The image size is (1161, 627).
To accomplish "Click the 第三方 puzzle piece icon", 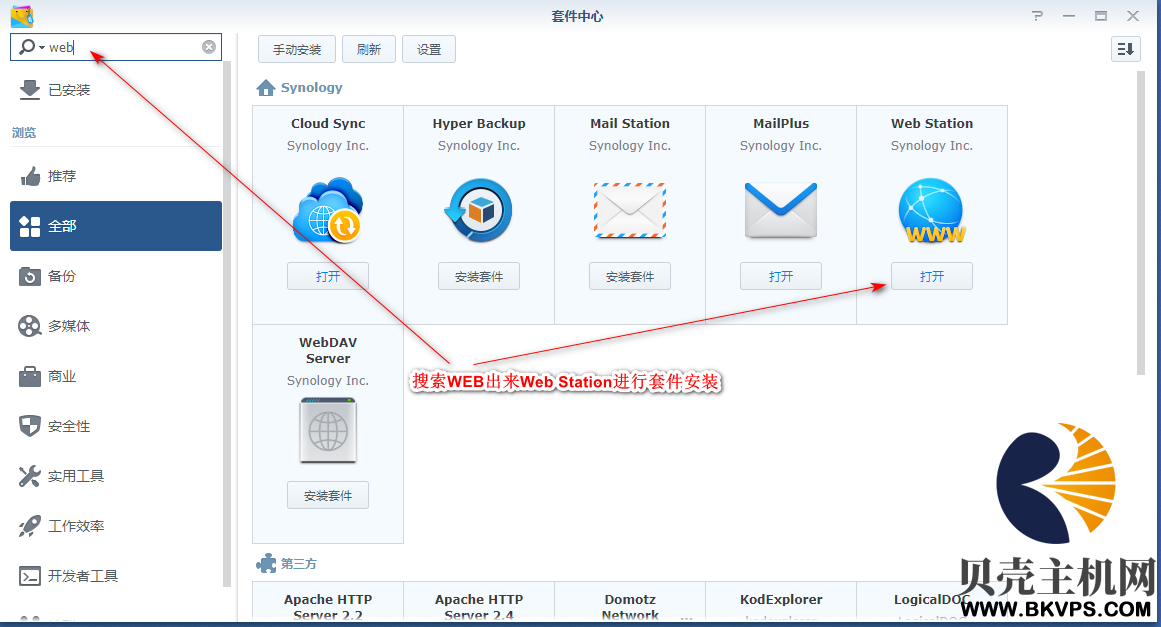I will point(266,564).
